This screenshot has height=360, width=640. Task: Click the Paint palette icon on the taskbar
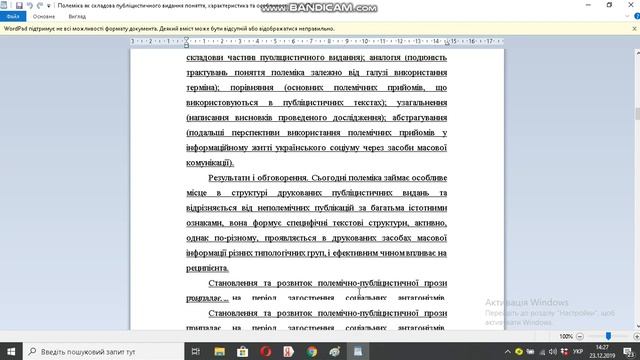pos(335,351)
